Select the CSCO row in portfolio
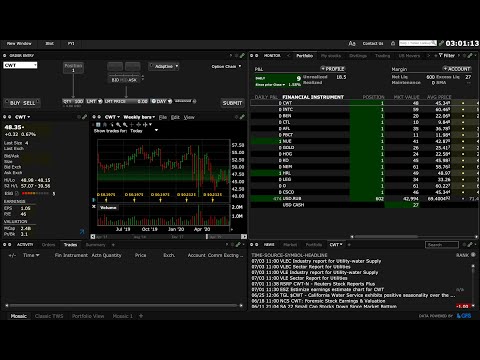Viewport: 480px width, 360px height. click(364, 192)
